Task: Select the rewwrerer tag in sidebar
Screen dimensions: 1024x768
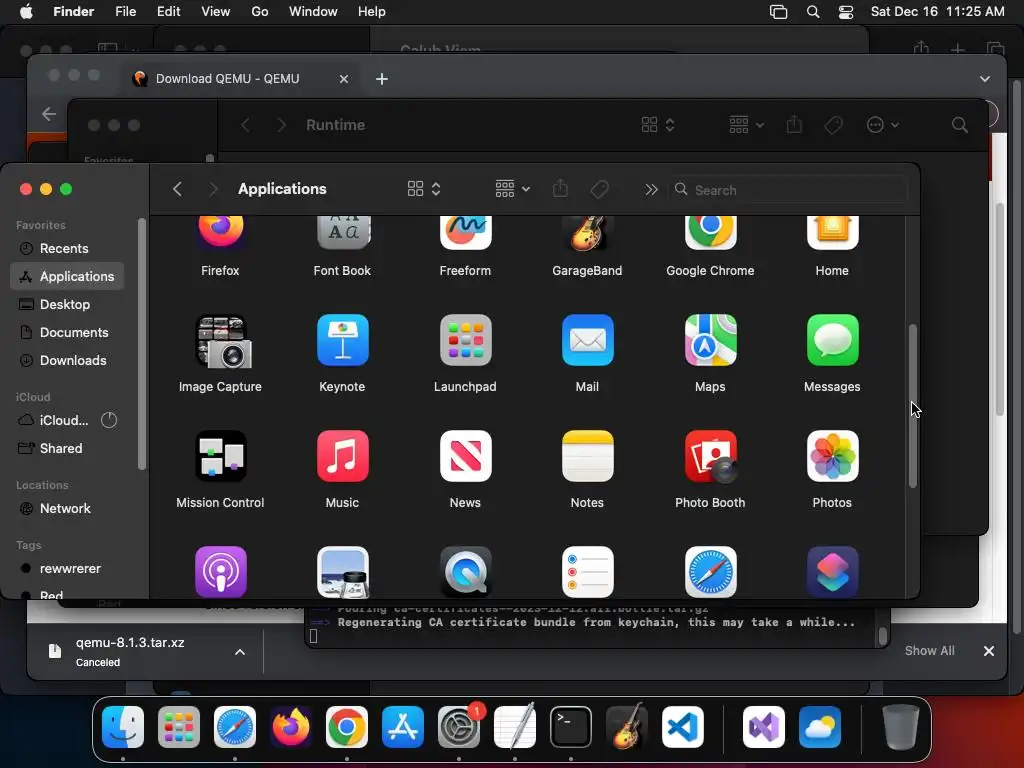Action: click(x=70, y=569)
